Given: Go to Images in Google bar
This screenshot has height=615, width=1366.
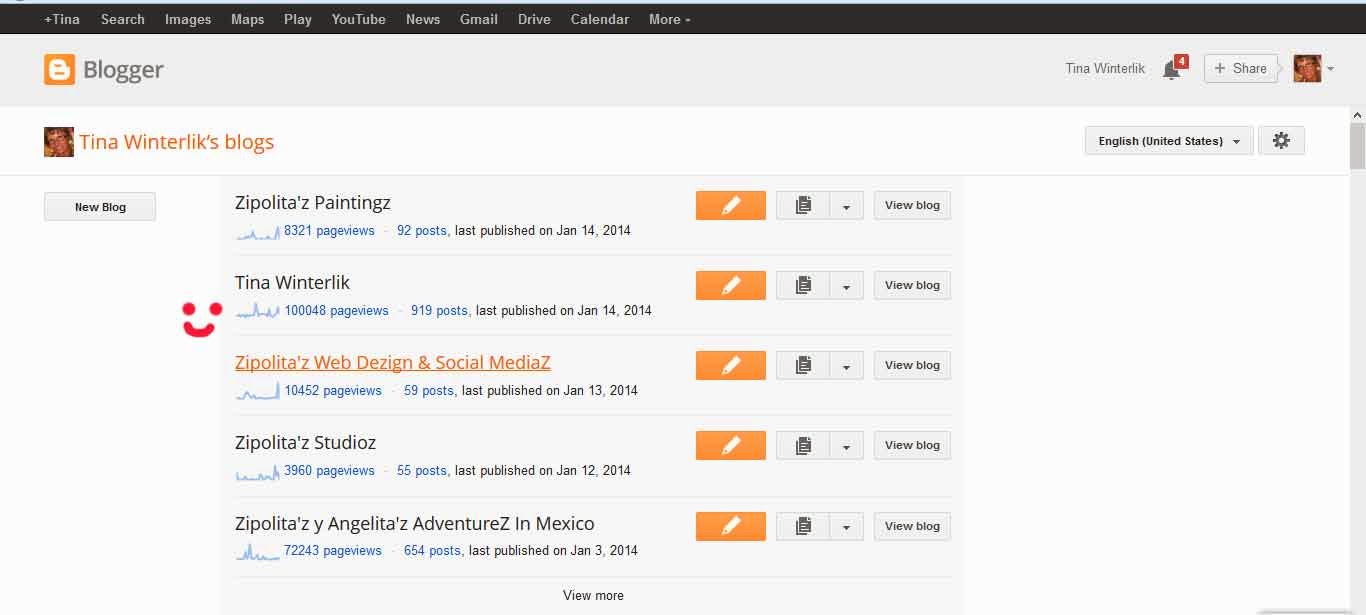Looking at the screenshot, I should pyautogui.click(x=188, y=19).
